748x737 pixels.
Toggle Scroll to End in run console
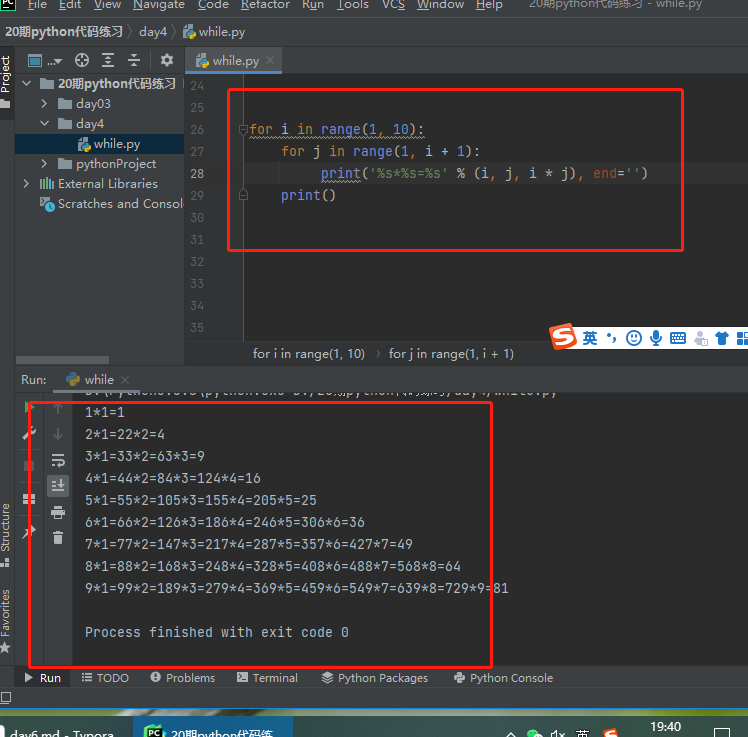click(58, 486)
